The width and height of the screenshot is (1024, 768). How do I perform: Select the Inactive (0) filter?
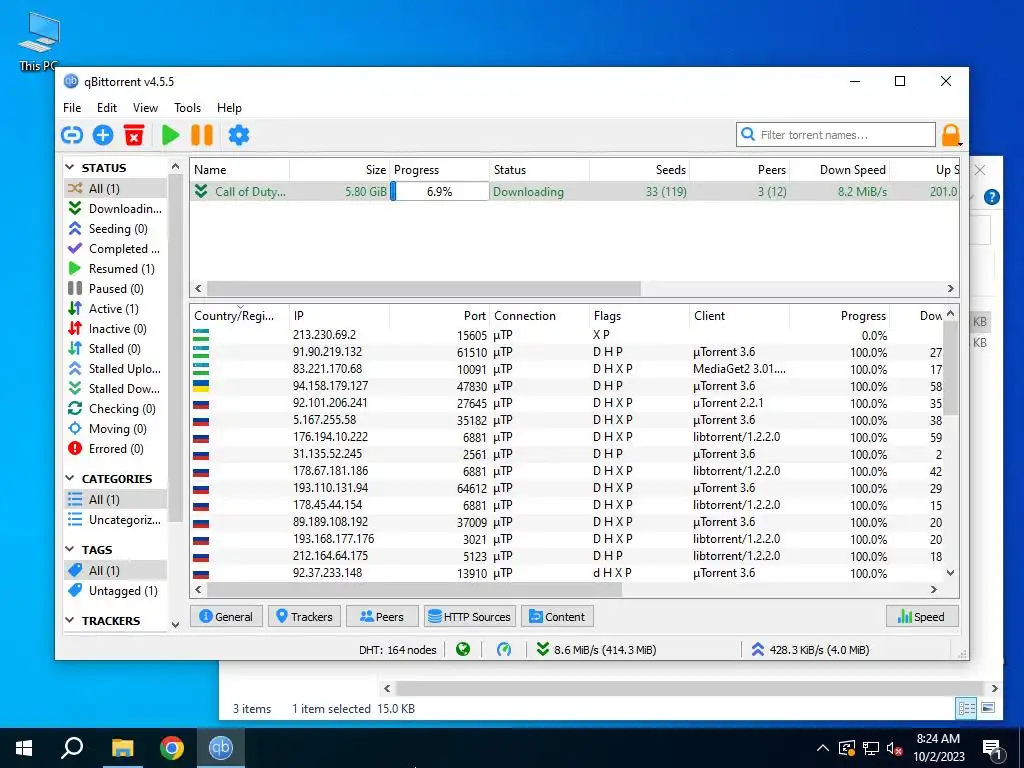coord(115,328)
